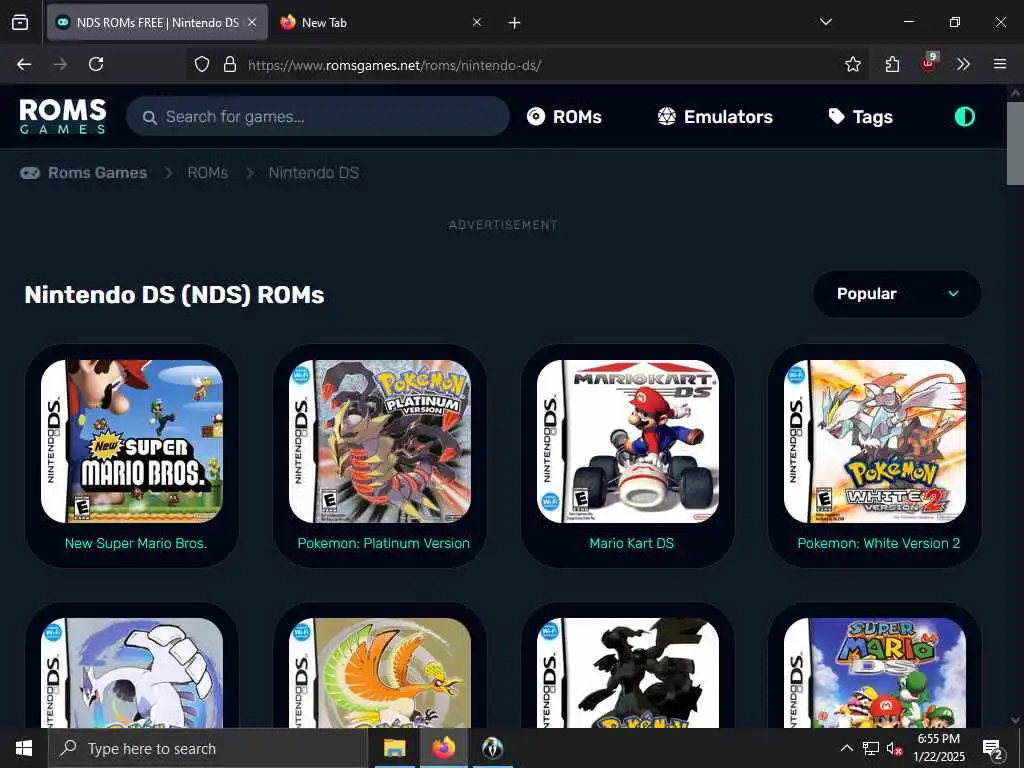Open the Ho-Oh HeartGold cover thumbnail
The width and height of the screenshot is (1024, 768).
[x=379, y=673]
